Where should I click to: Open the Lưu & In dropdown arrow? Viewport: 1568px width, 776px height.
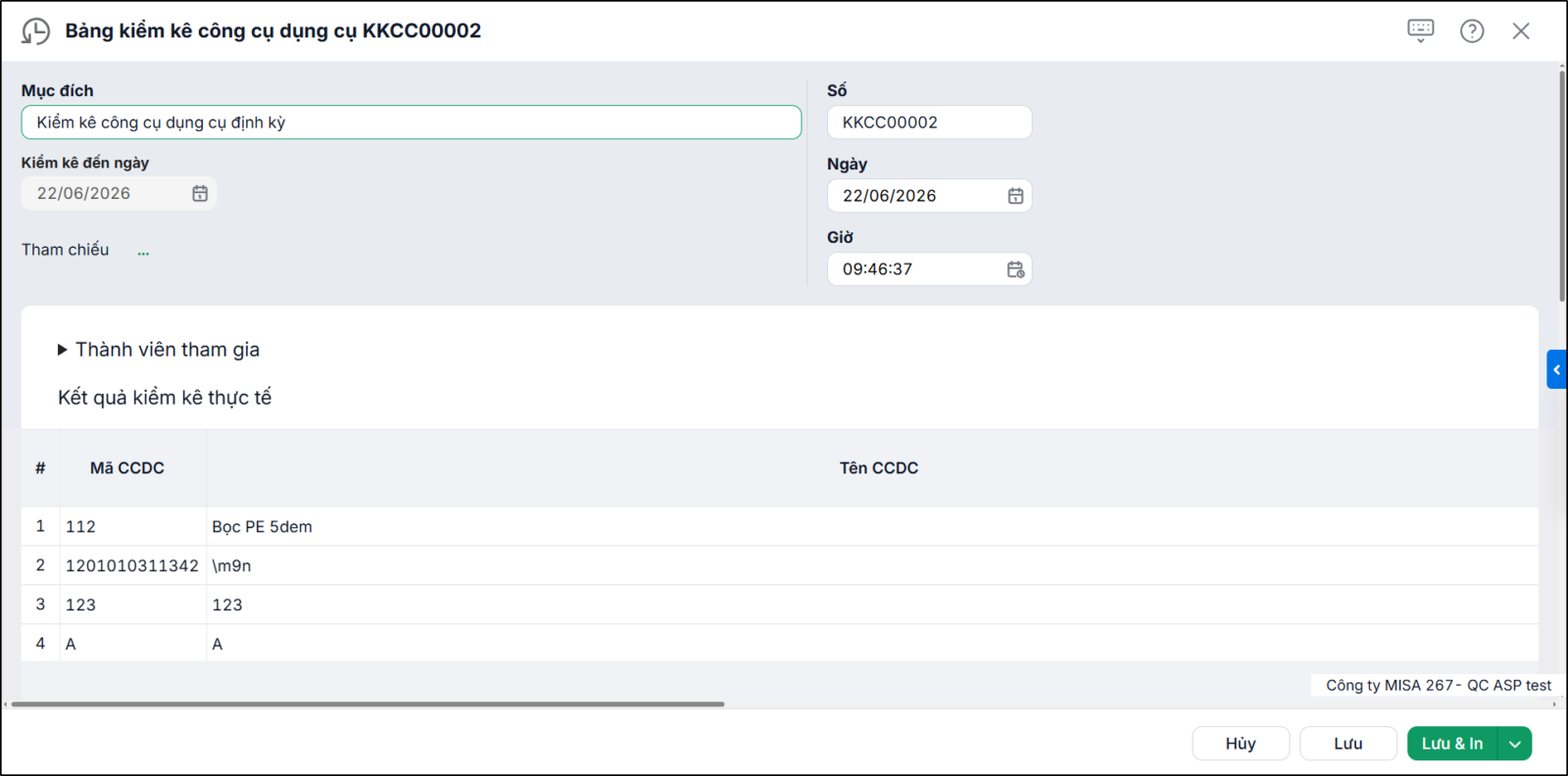(1515, 744)
